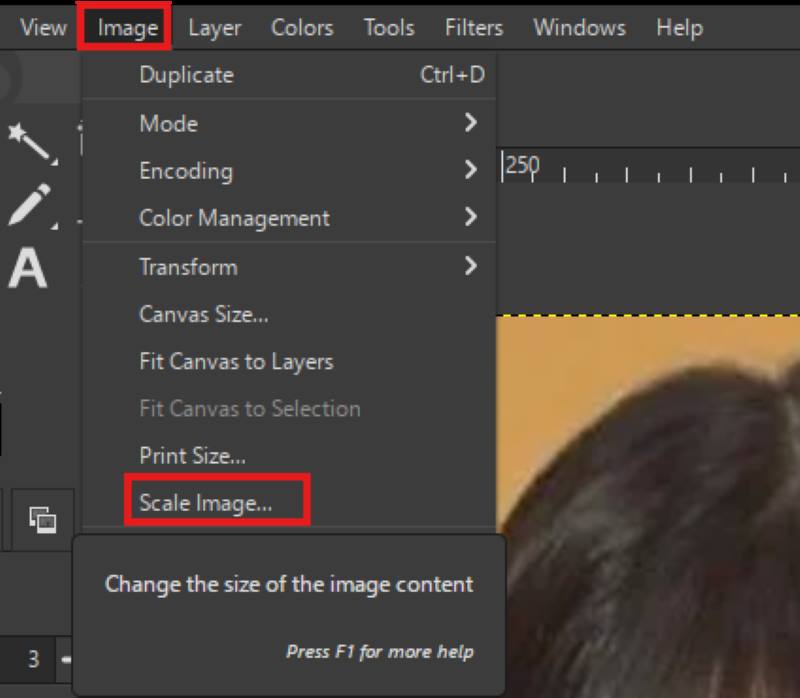Open the Colors menu
Image resolution: width=800 pixels, height=698 pixels.
pyautogui.click(x=302, y=28)
